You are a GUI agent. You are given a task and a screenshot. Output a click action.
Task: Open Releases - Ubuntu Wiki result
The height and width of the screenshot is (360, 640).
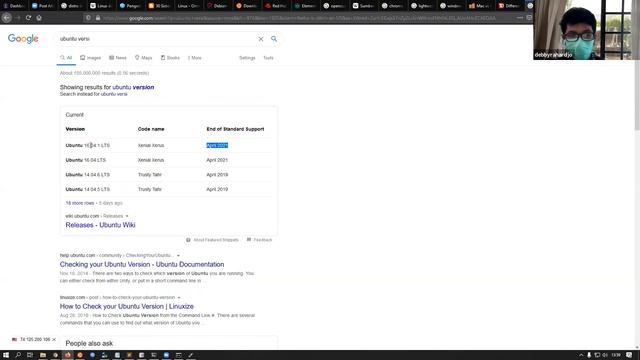coord(100,225)
